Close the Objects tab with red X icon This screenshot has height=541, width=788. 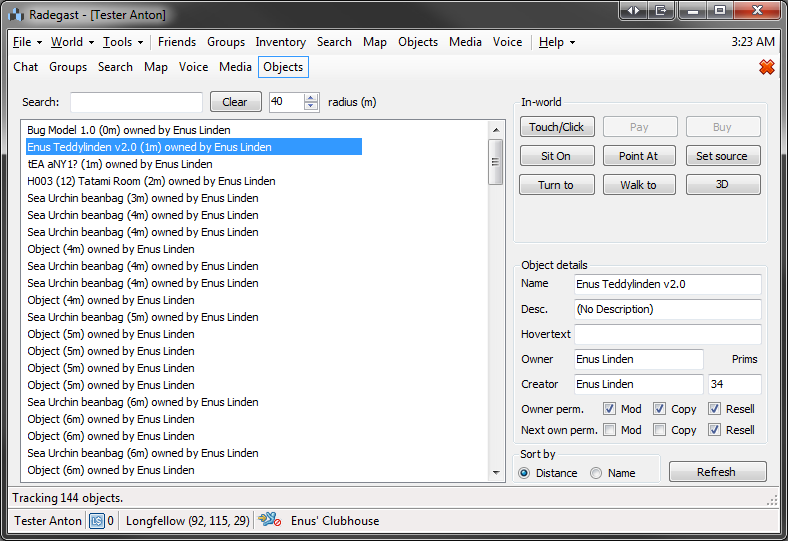coord(766,67)
